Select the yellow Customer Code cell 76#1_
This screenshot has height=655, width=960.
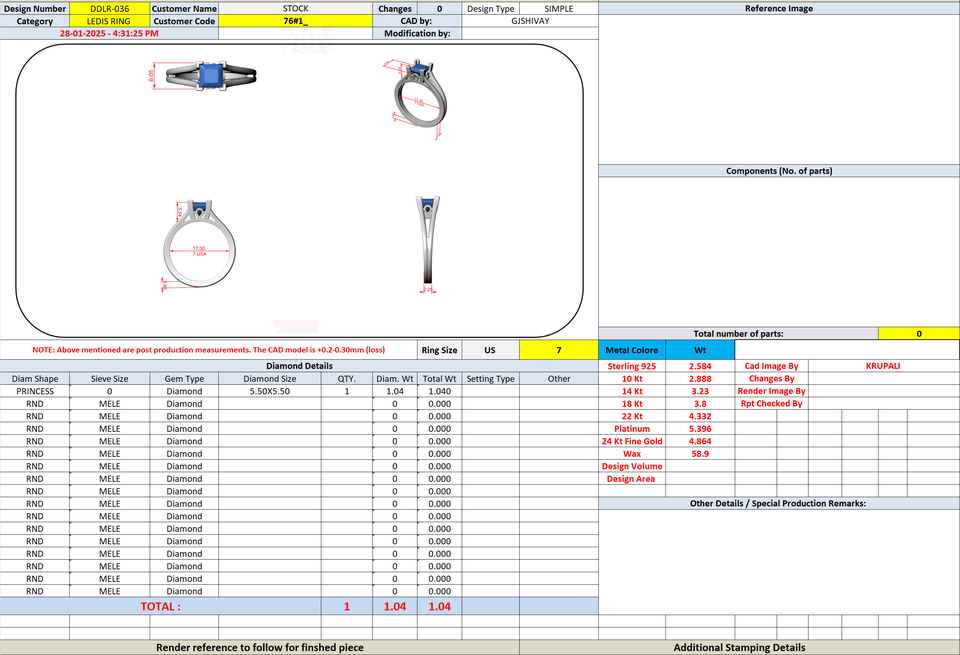(295, 21)
